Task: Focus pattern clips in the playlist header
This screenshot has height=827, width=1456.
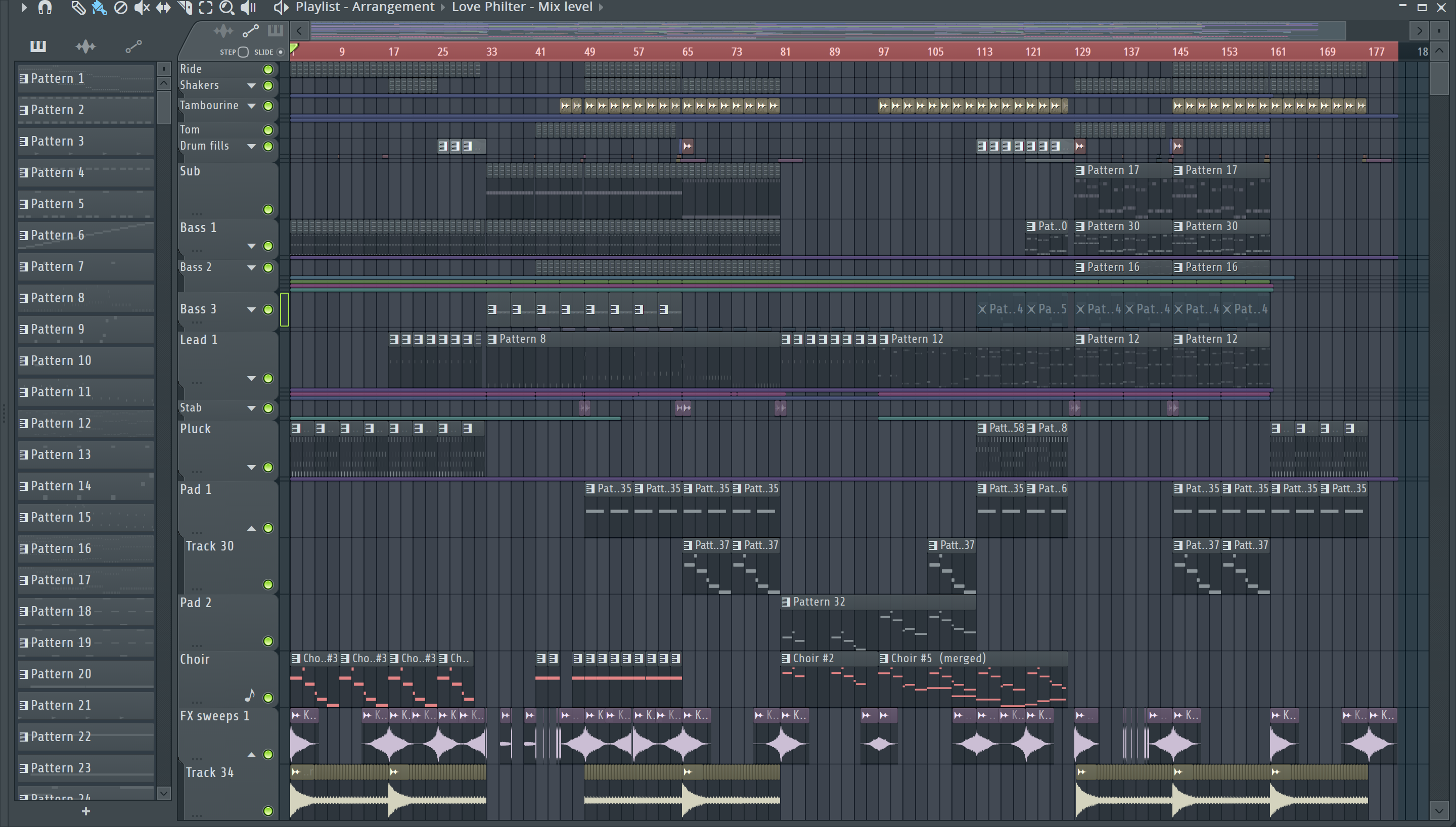Action: pyautogui.click(x=276, y=30)
